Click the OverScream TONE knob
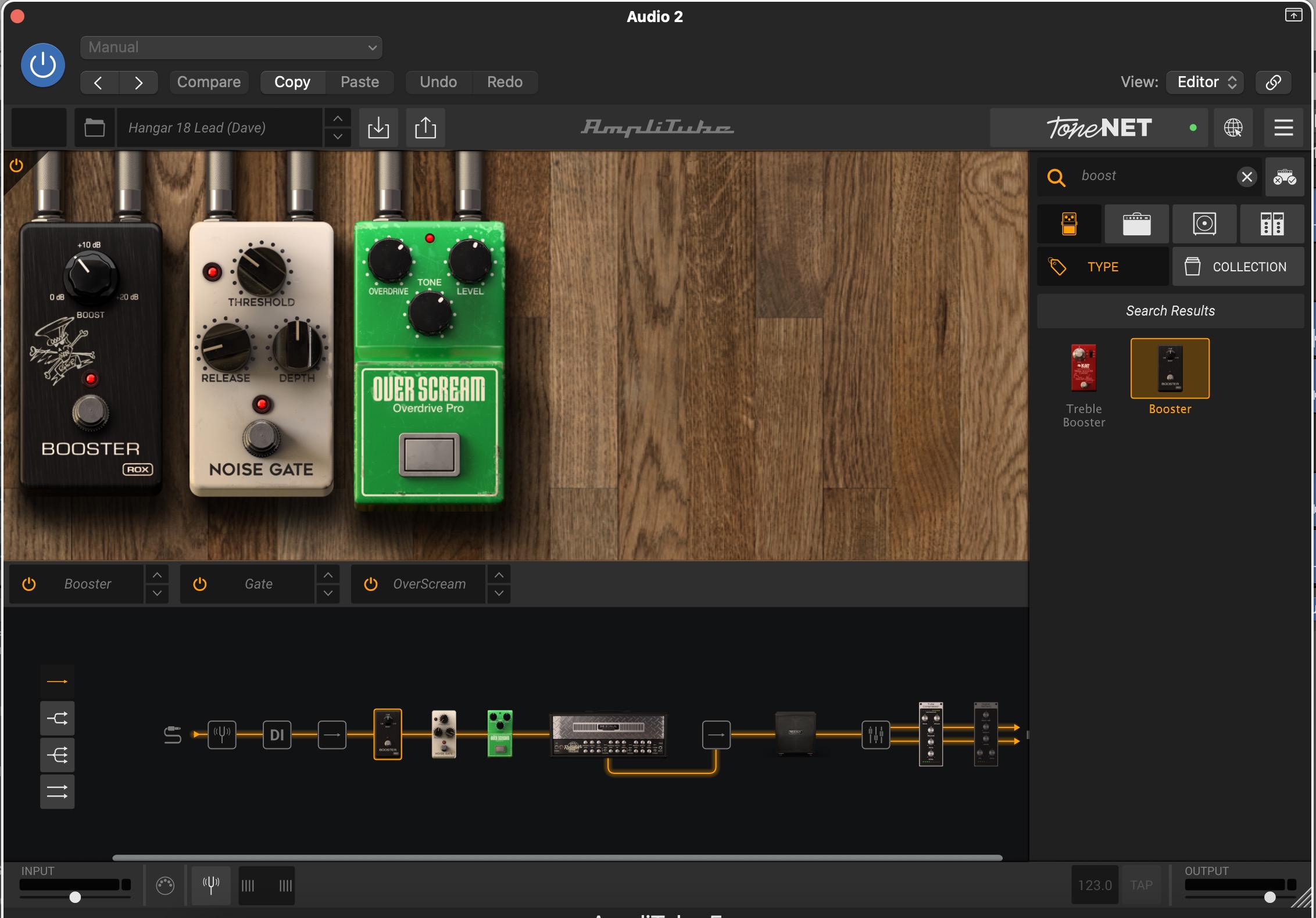The width and height of the screenshot is (1316, 918). click(430, 313)
